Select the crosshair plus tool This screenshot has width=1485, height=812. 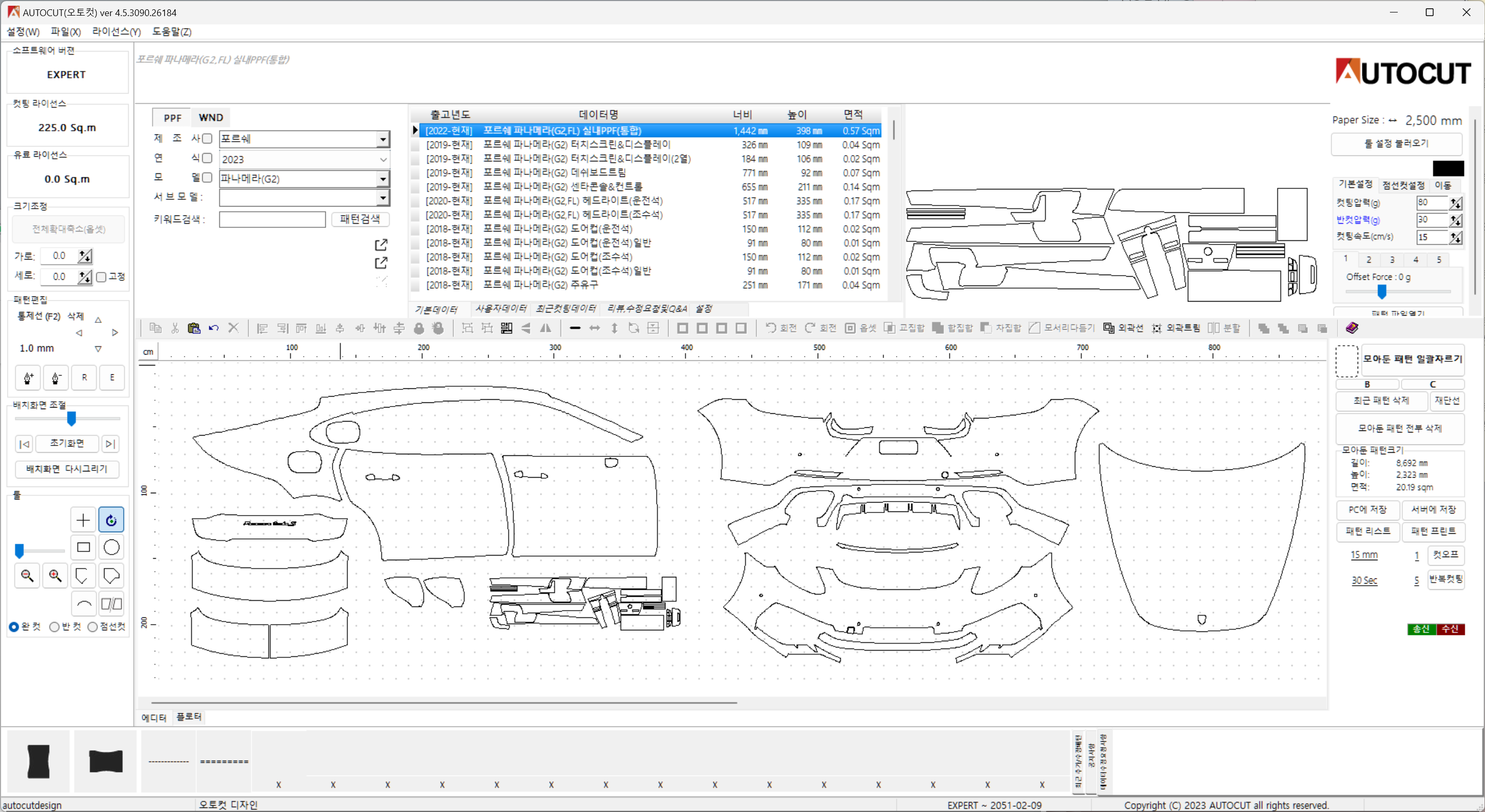[x=83, y=520]
